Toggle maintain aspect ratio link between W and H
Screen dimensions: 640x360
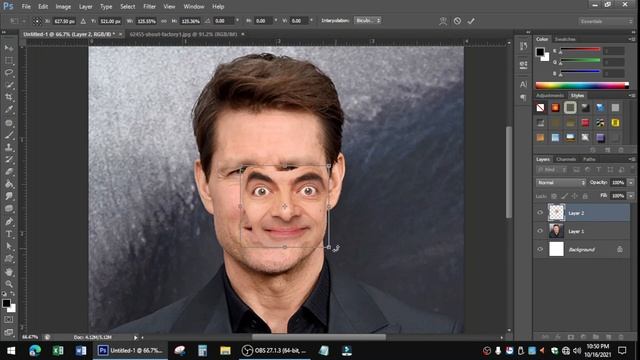coord(164,21)
